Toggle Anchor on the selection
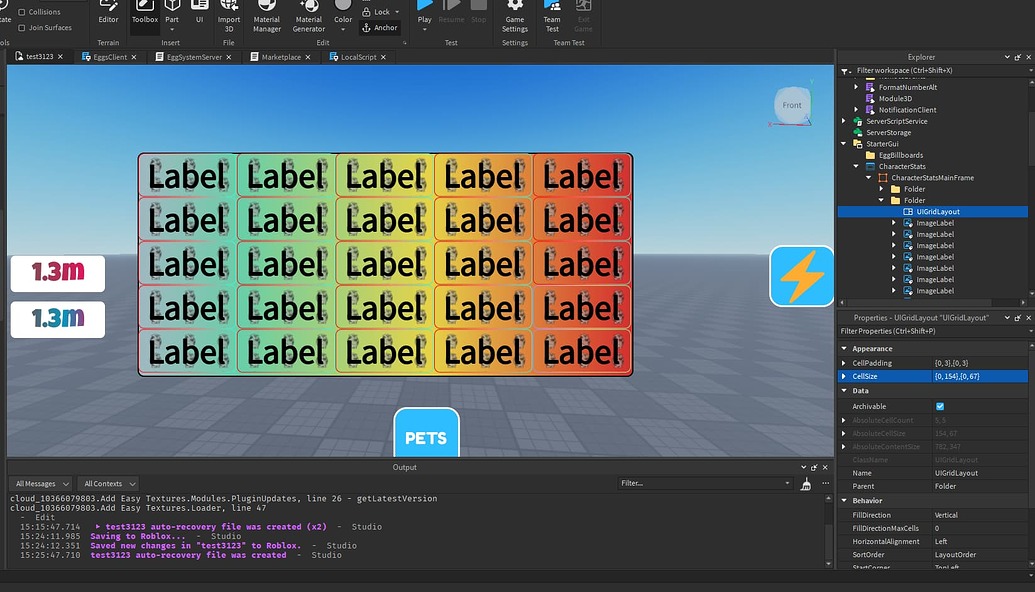The height and width of the screenshot is (592, 1035). coord(380,28)
